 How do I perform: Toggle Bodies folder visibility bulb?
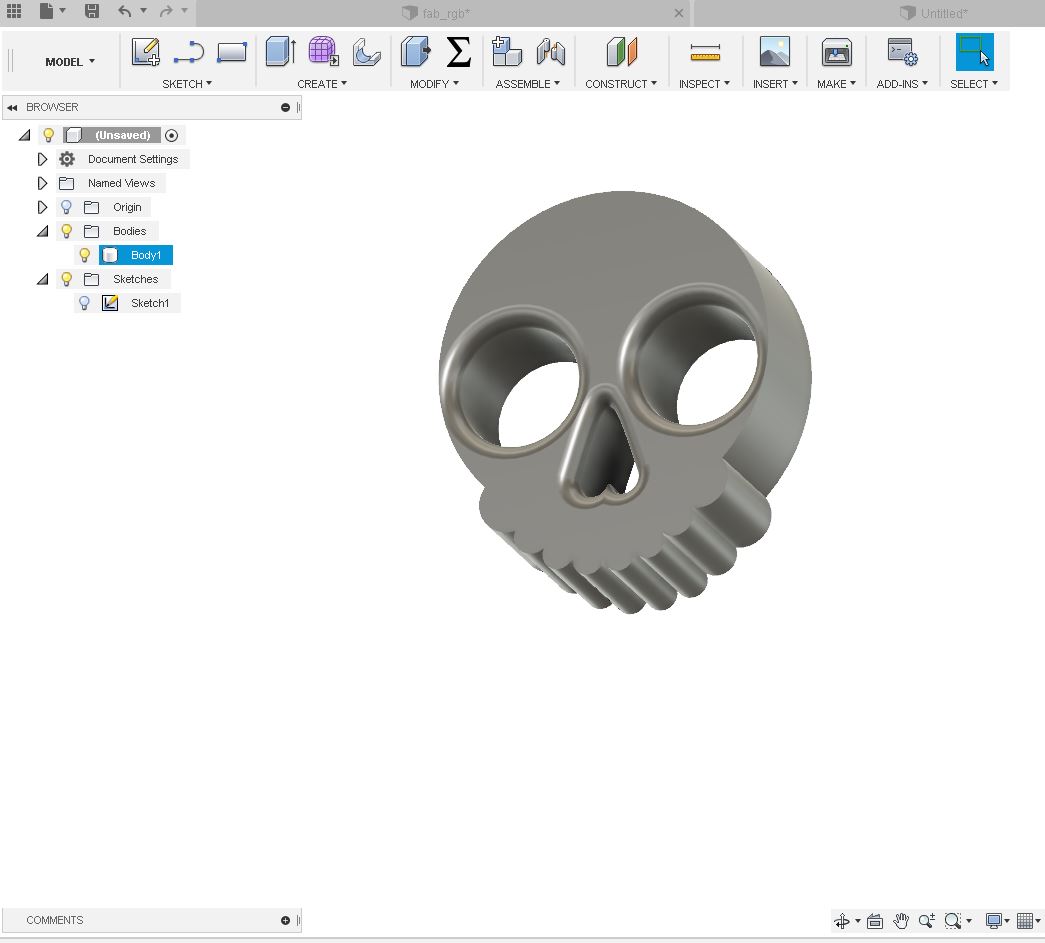tap(67, 231)
